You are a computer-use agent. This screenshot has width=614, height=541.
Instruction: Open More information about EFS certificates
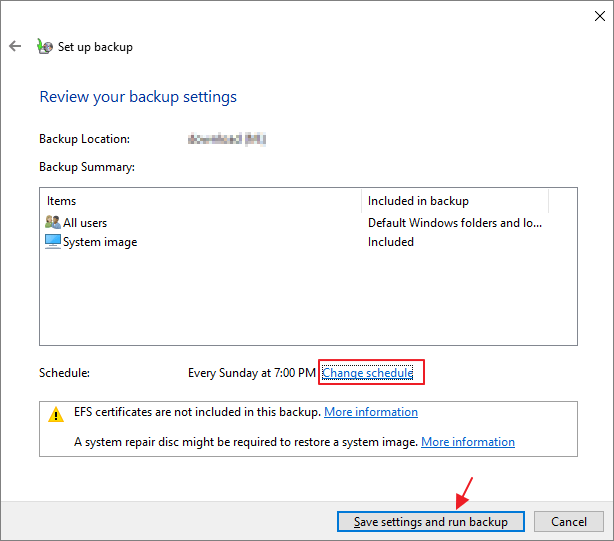pyautogui.click(x=371, y=412)
